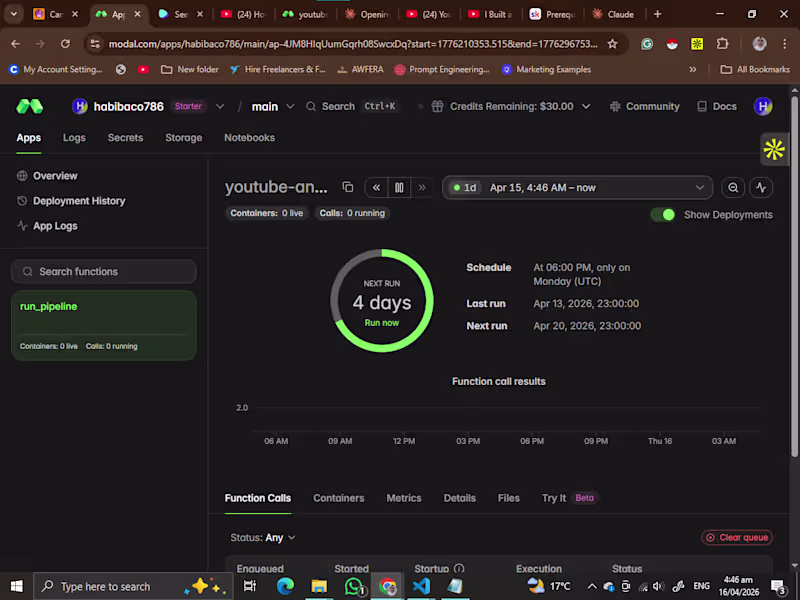Screen dimensions: 800x600
Task: Step back in the time range
Action: pyautogui.click(x=376, y=188)
